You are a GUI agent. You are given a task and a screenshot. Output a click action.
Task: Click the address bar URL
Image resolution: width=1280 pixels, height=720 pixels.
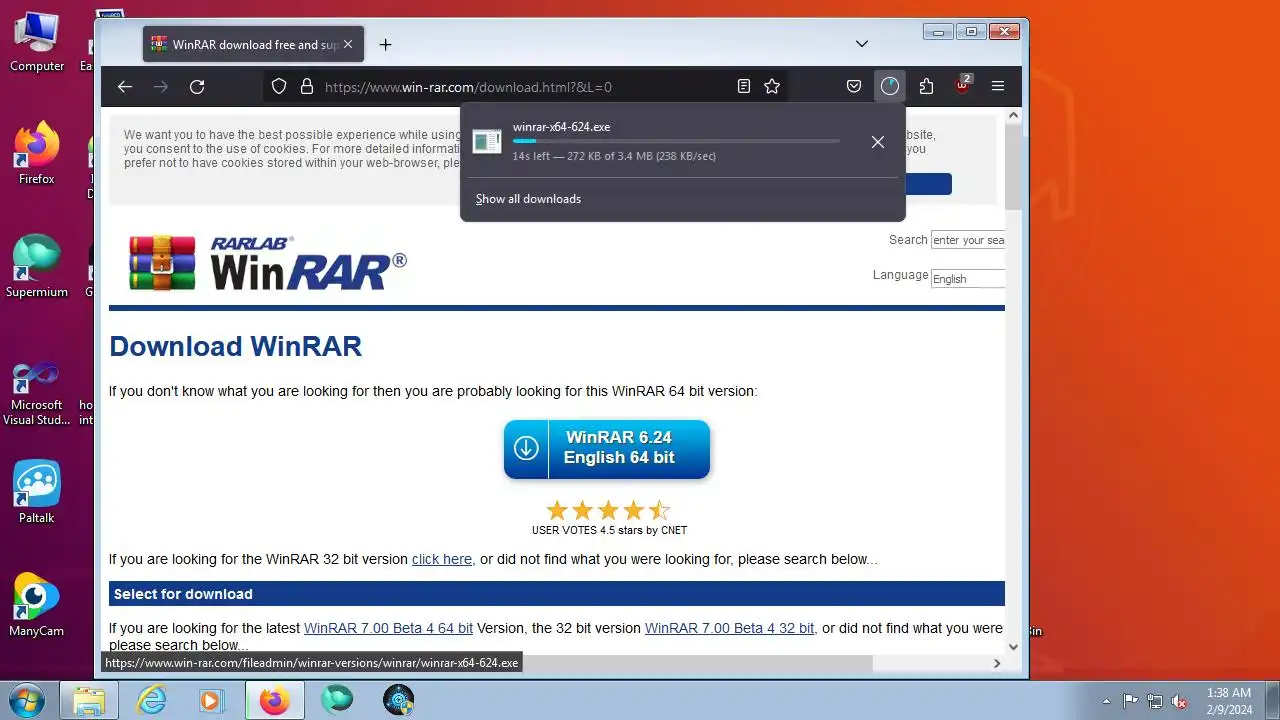click(x=468, y=87)
